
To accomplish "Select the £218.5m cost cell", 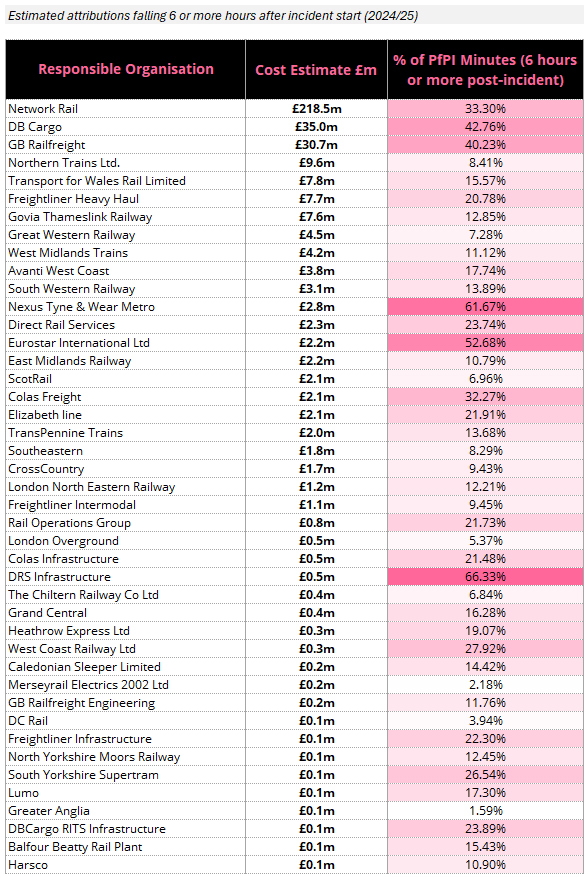I will pyautogui.click(x=316, y=109).
